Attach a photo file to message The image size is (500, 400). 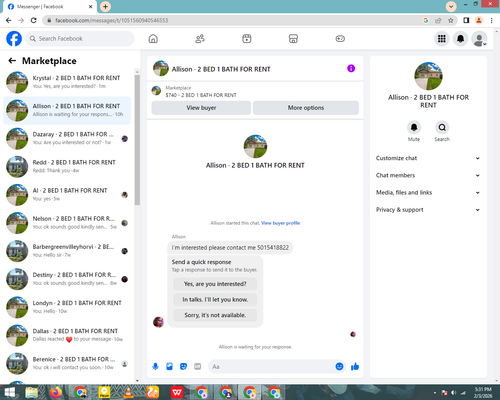point(169,367)
